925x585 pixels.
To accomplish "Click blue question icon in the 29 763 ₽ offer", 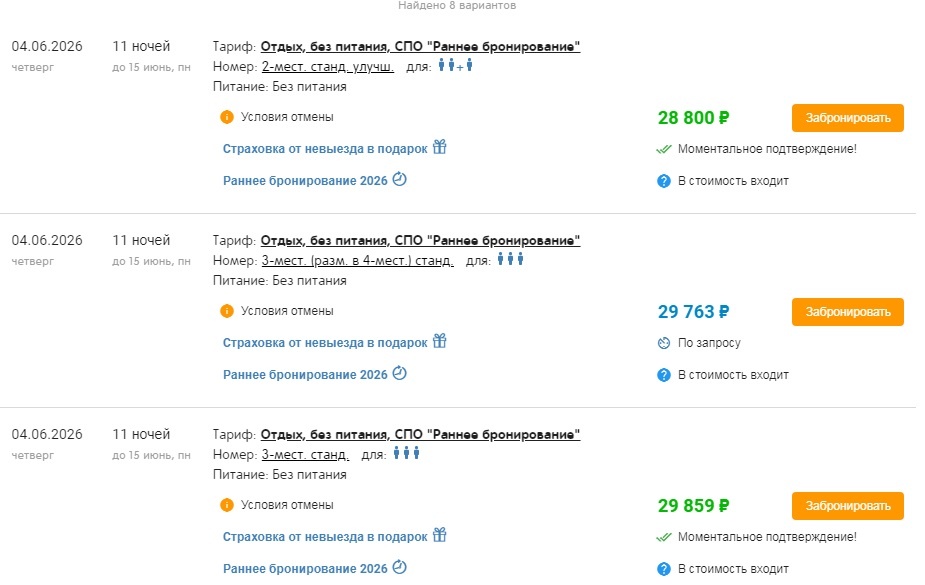I will 663,375.
